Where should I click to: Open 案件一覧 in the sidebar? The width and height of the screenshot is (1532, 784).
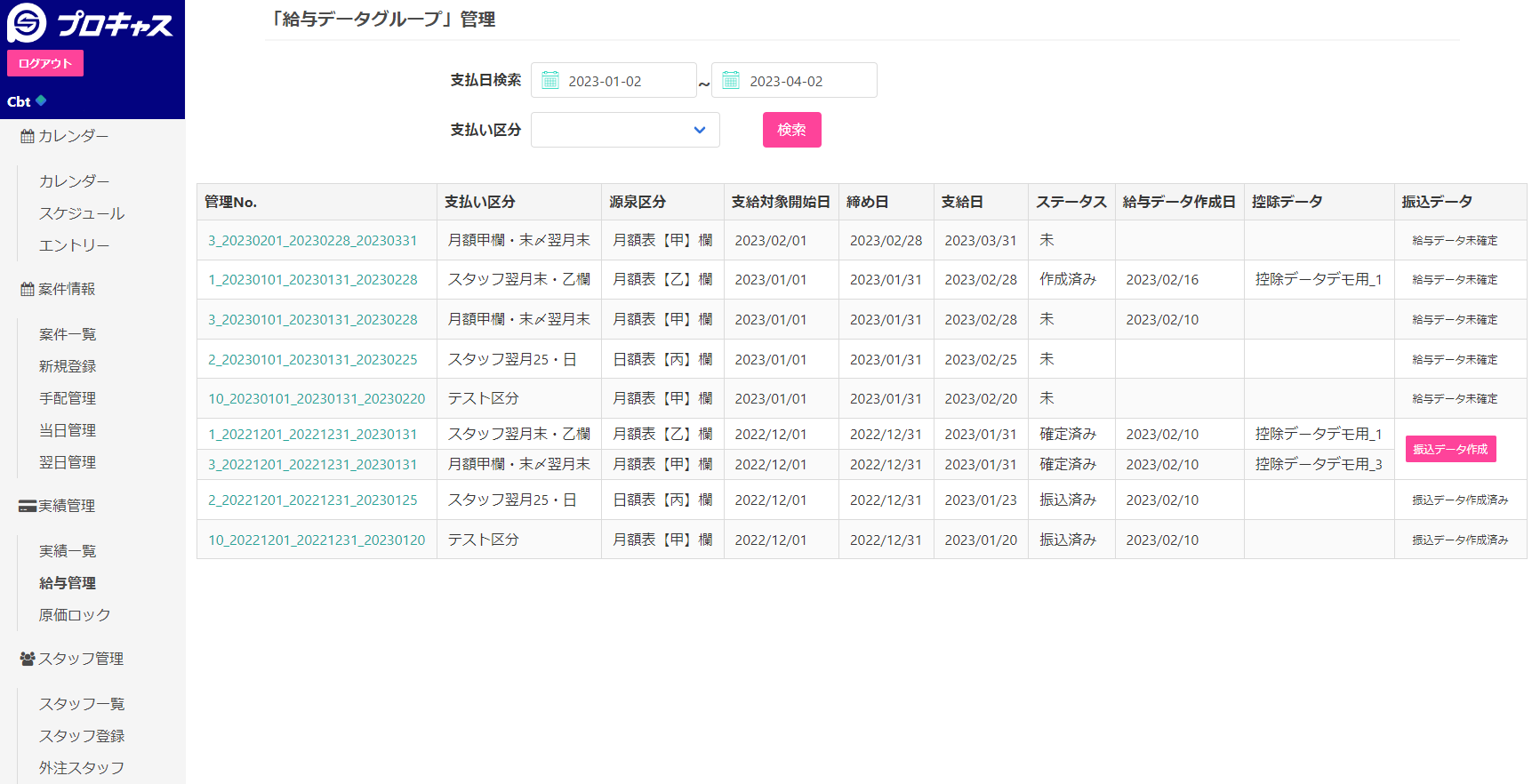pyautogui.click(x=68, y=334)
